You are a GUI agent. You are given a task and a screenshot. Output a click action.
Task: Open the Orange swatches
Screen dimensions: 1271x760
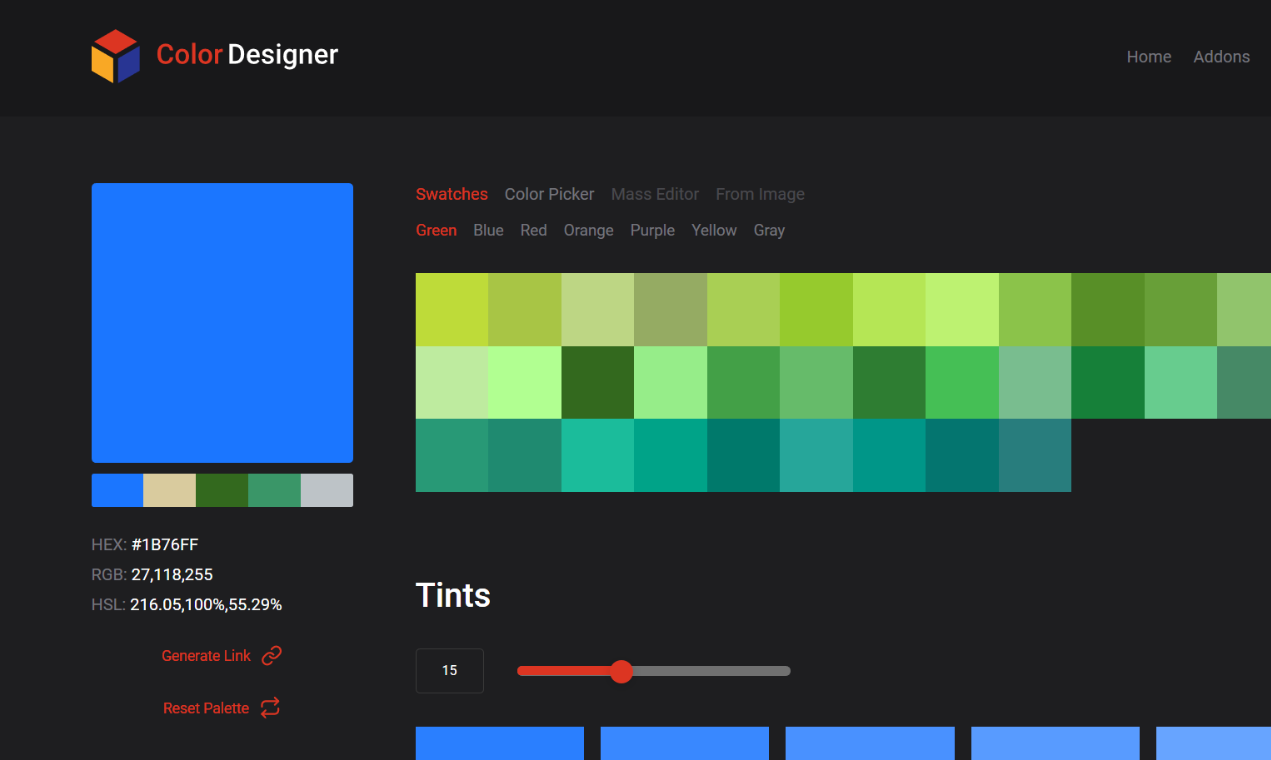pos(588,230)
